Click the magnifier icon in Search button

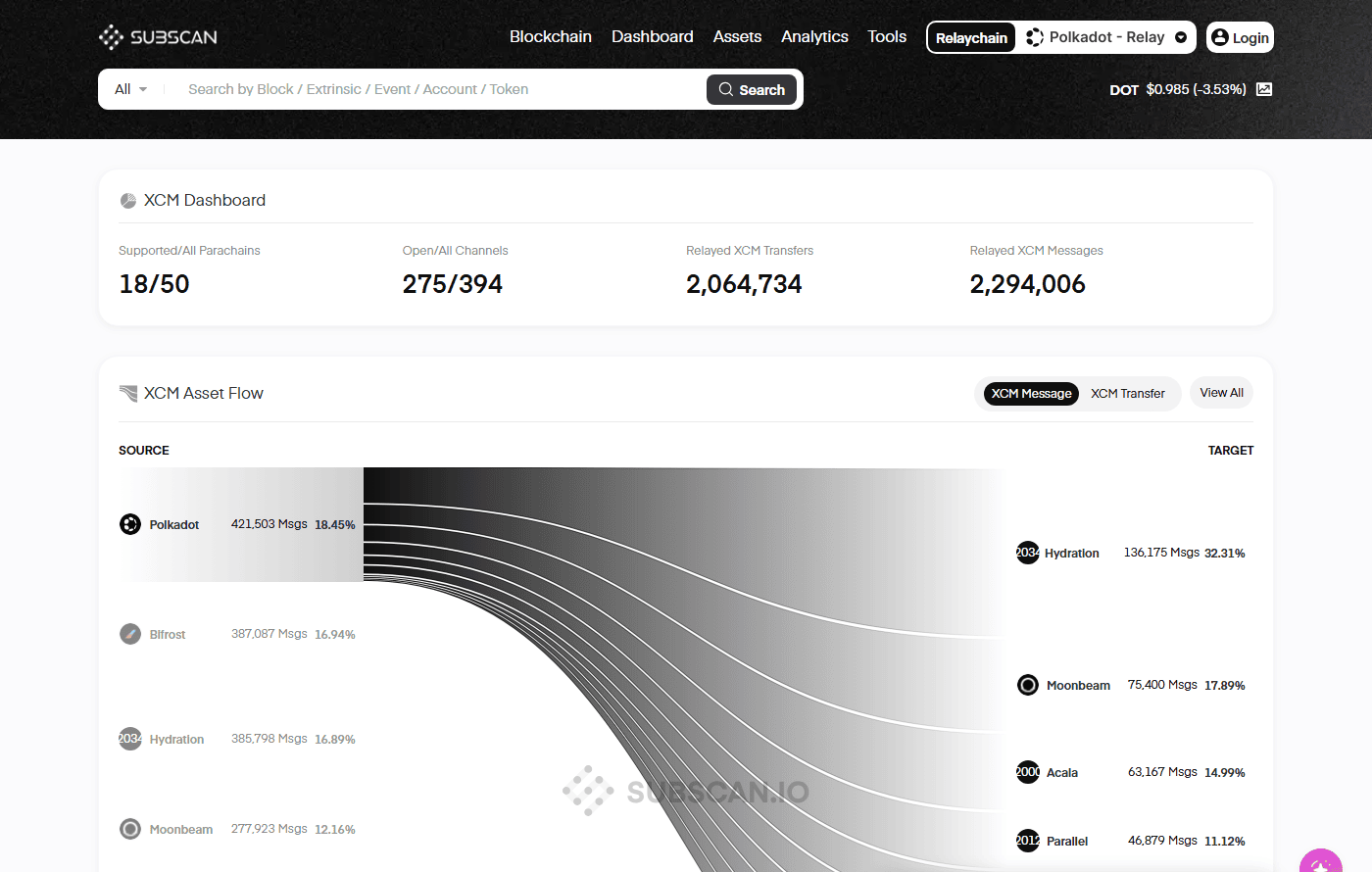[726, 89]
